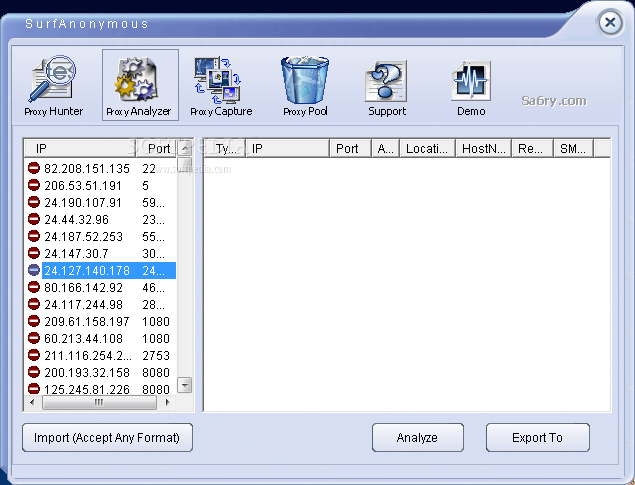Click the Ty... column header in results
Viewport: 635px width, 485px height.
(225, 148)
